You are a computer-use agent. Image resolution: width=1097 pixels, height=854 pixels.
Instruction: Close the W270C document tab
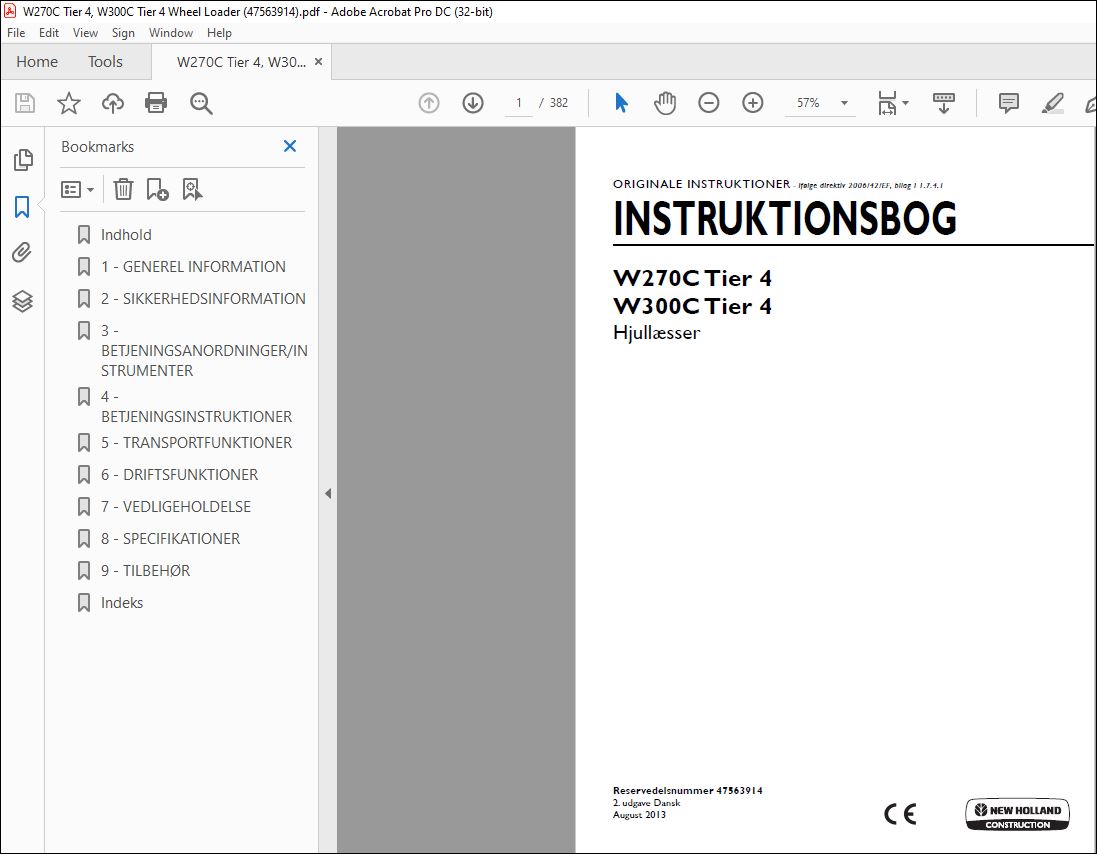(318, 62)
